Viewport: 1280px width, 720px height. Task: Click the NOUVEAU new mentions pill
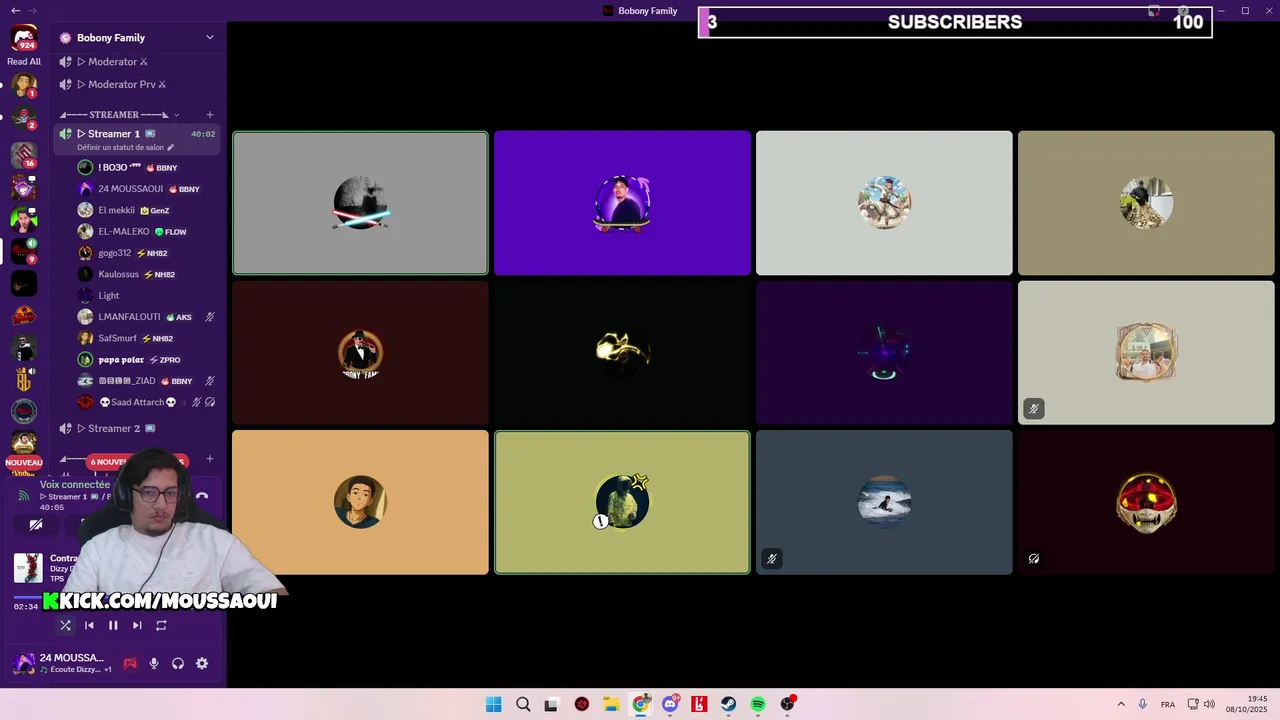[x=24, y=462]
